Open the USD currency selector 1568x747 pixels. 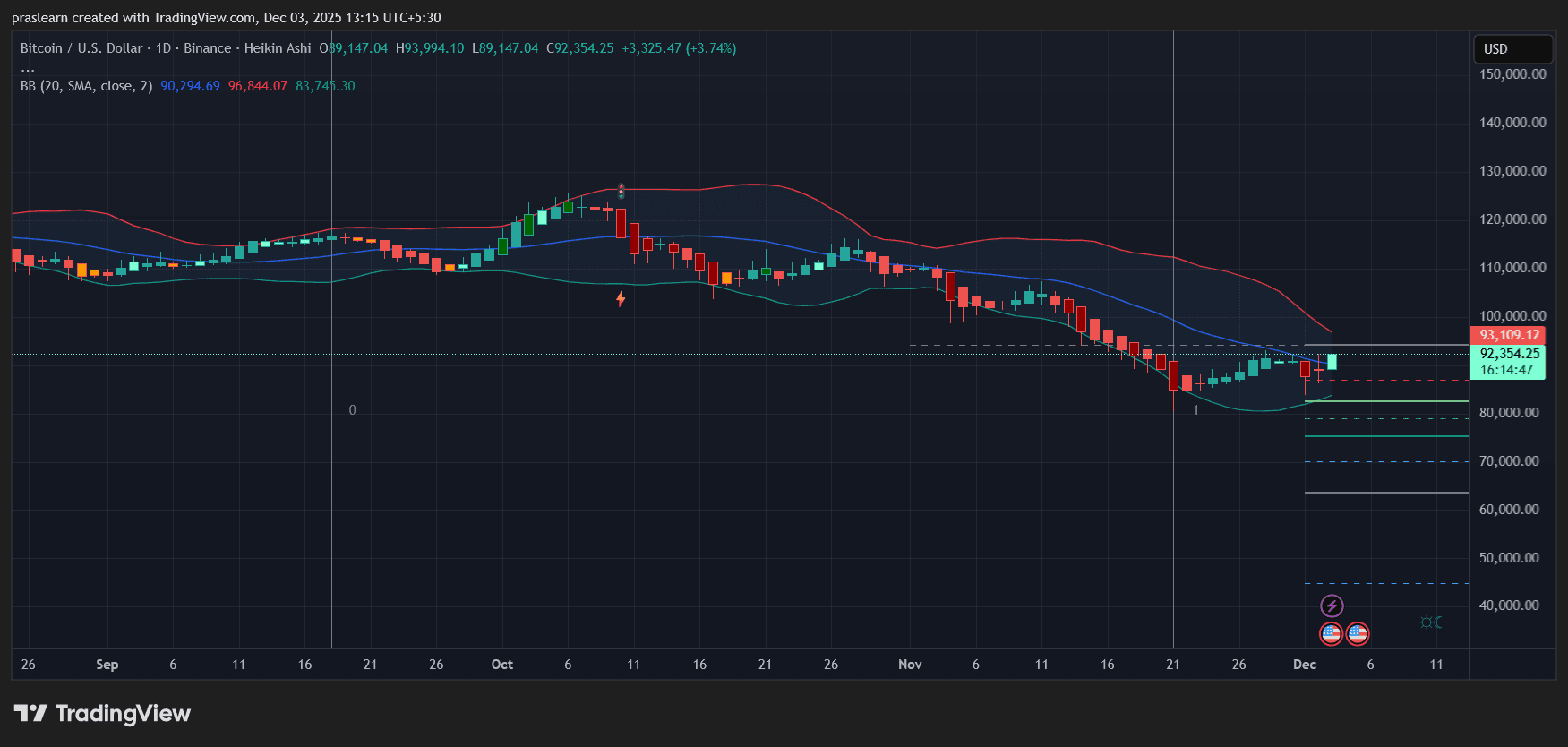1512,49
